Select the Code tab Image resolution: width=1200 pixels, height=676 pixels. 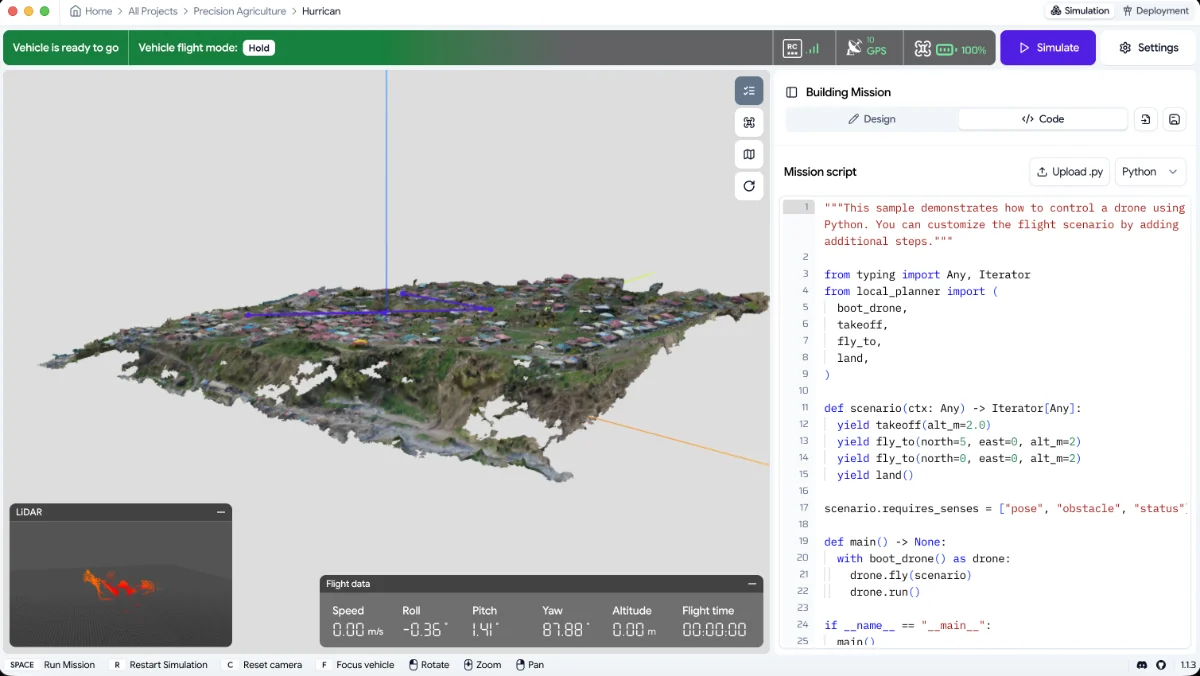tap(1043, 119)
